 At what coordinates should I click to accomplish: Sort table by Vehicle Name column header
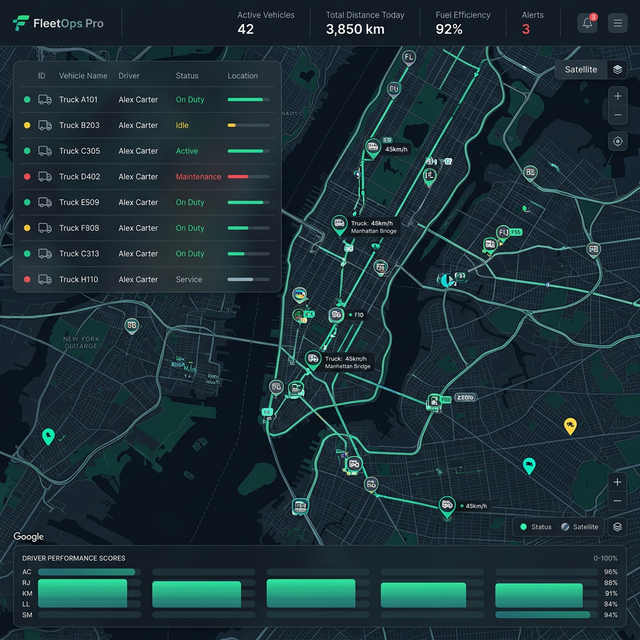click(83, 76)
